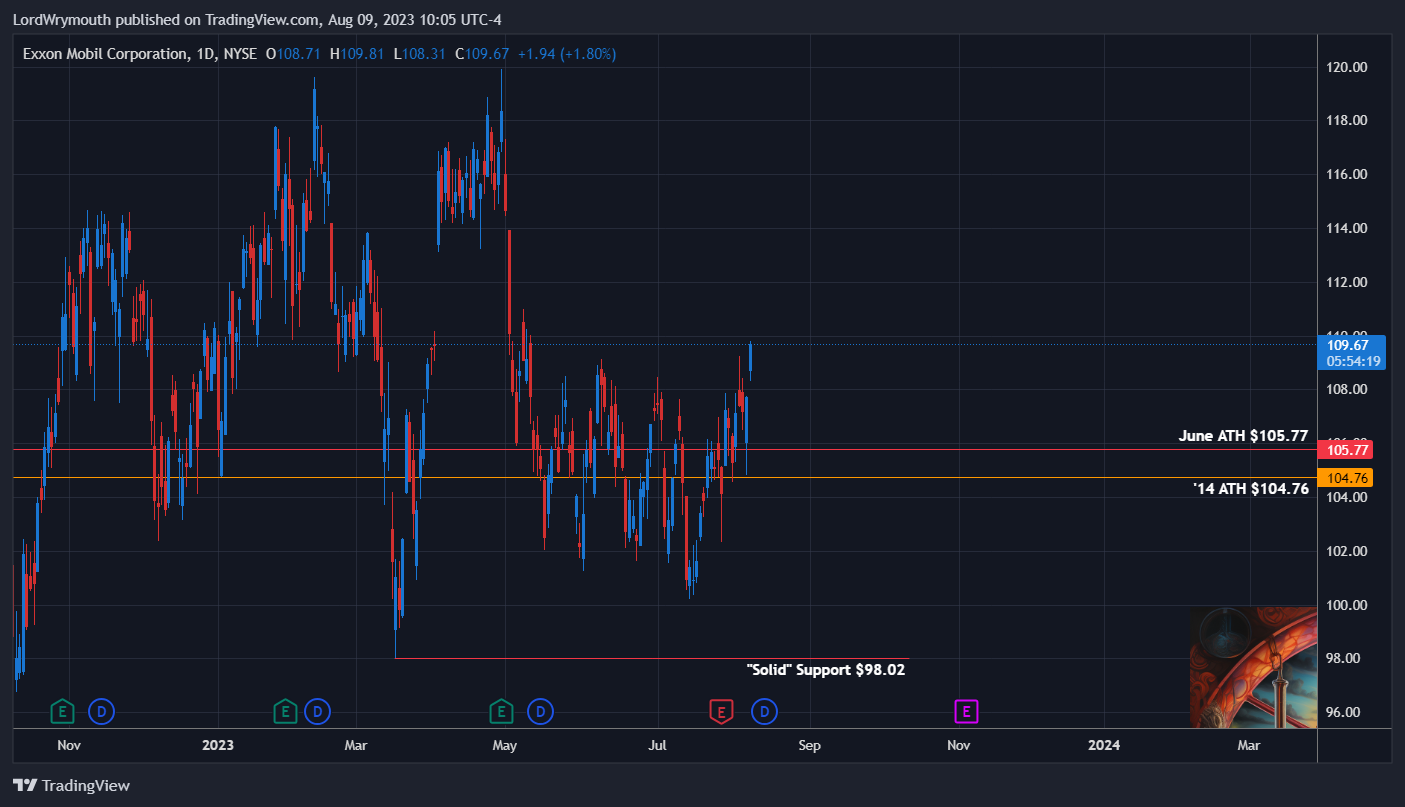Viewport: 1405px width, 807px height.
Task: Click the low value L108.31
Action: [x=421, y=54]
